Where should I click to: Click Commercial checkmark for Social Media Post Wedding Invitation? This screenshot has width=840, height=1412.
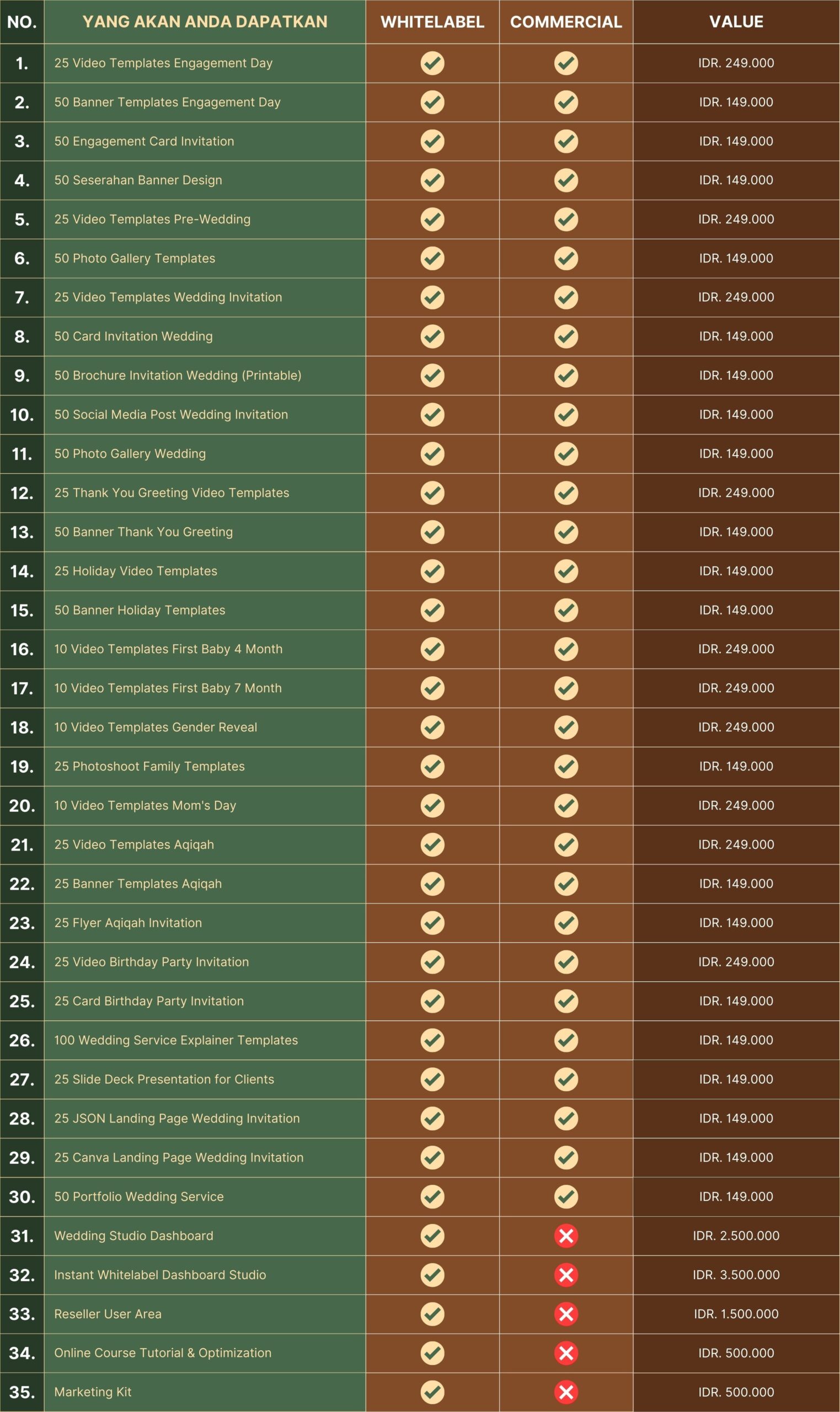point(566,415)
